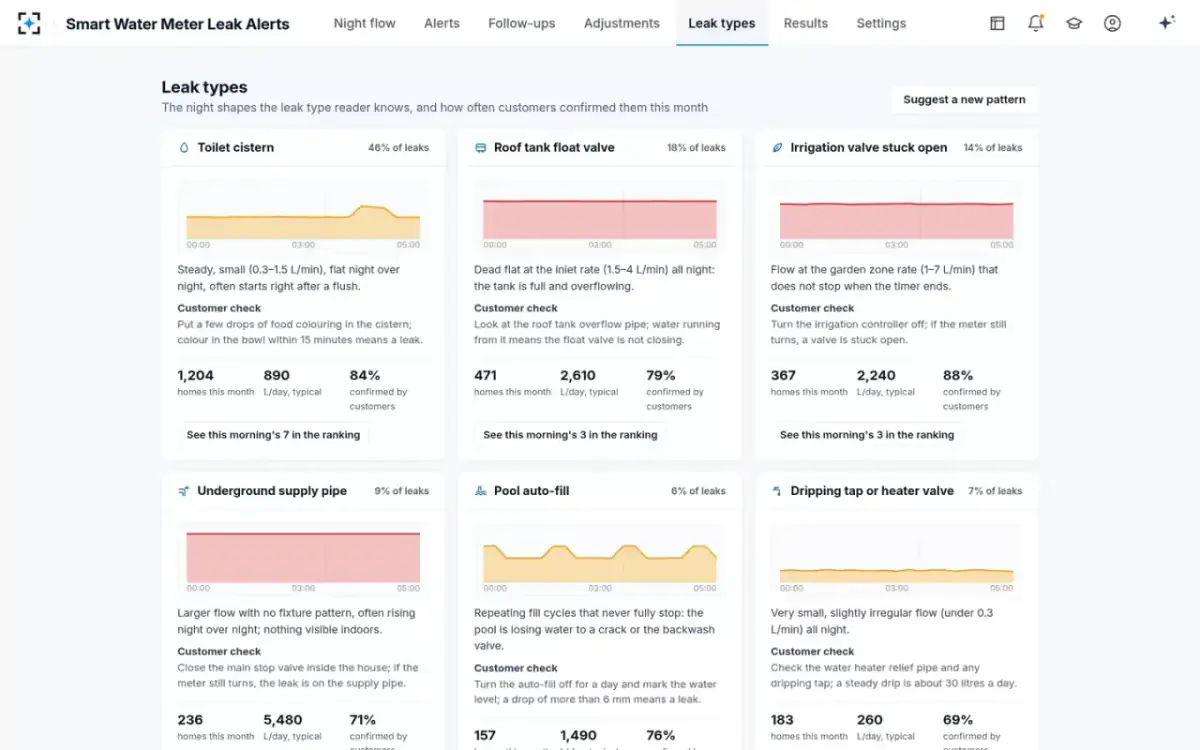Click Suggest a new pattern button
The height and width of the screenshot is (750, 1200).
[x=964, y=100]
